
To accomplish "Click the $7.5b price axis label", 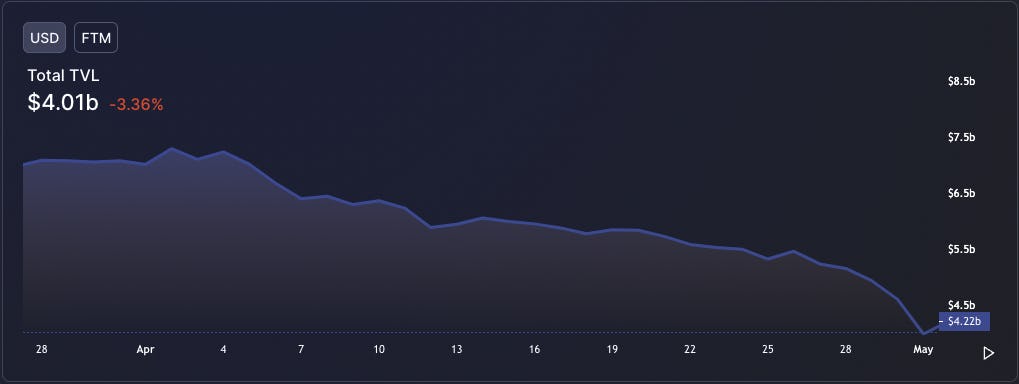I will (x=962, y=137).
